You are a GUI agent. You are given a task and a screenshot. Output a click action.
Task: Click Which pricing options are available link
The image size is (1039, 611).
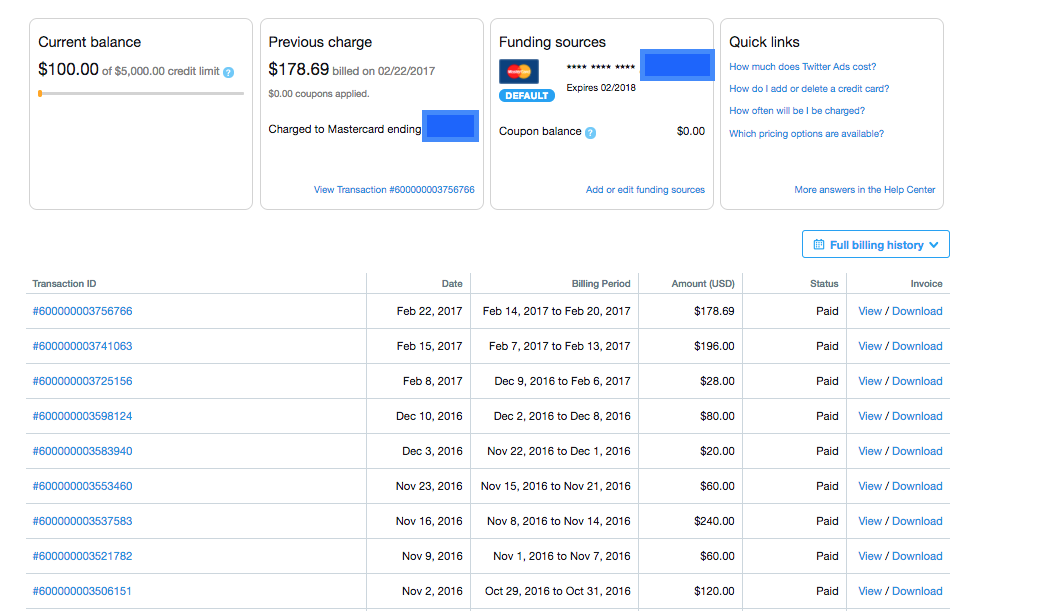pos(806,134)
